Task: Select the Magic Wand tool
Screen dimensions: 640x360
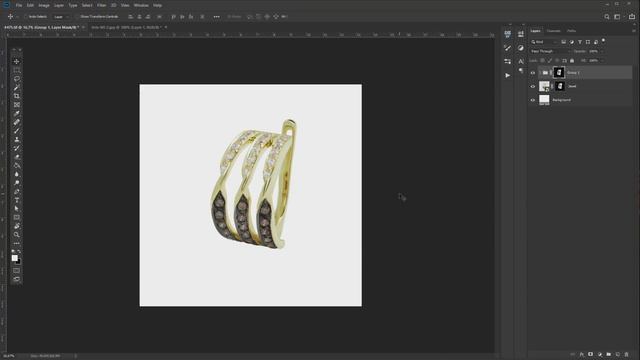Action: (16, 87)
